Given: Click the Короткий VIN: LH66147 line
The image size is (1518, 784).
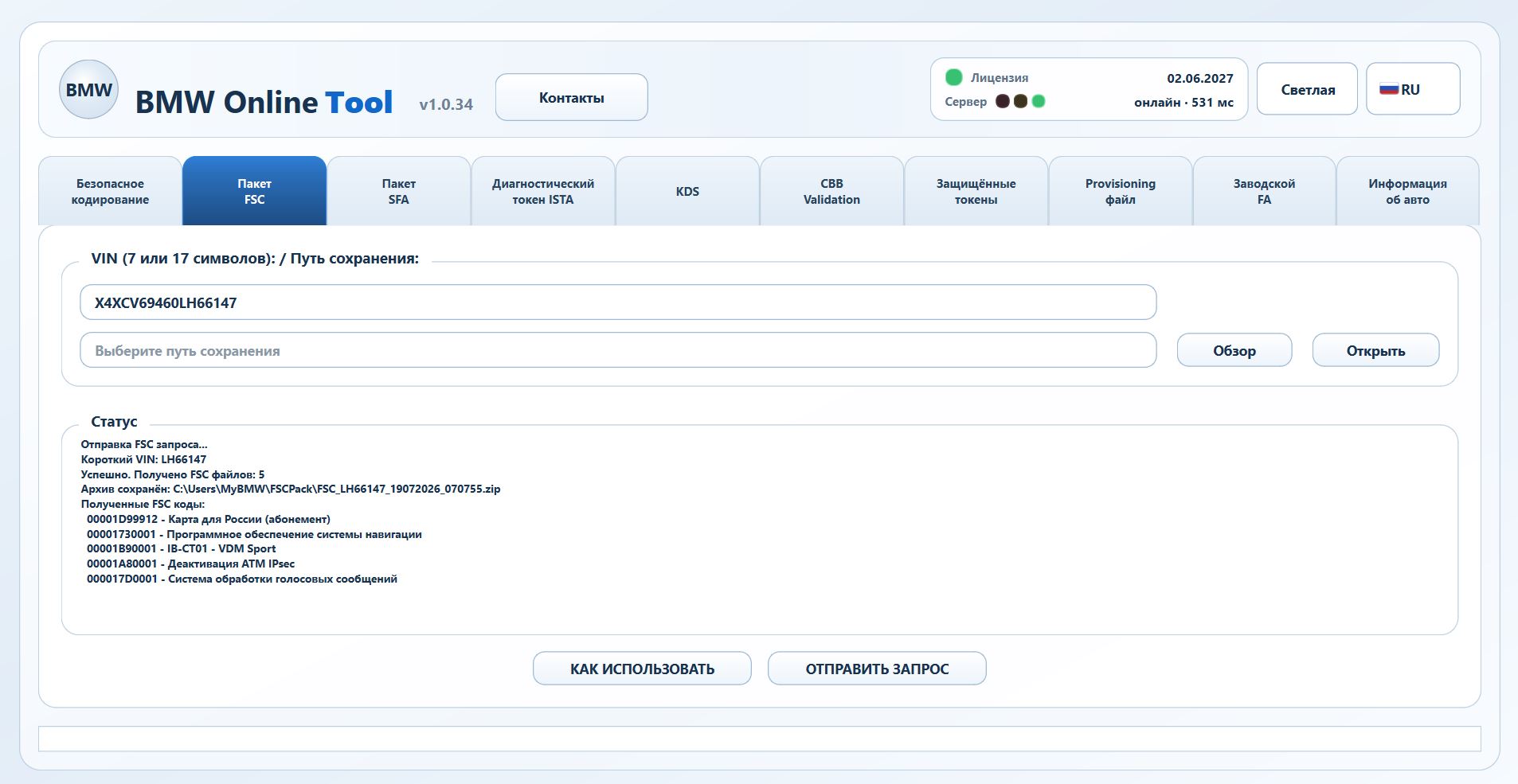Looking at the screenshot, I should pos(143,459).
